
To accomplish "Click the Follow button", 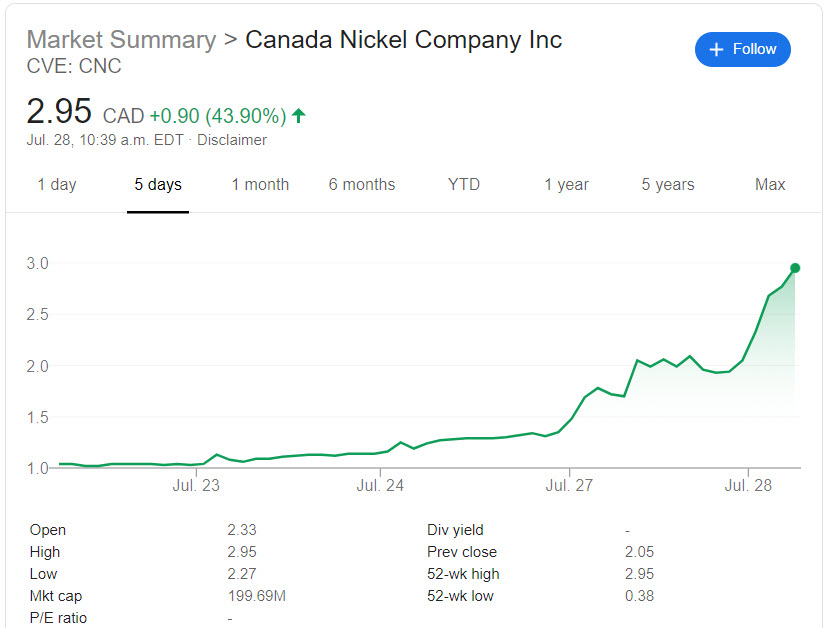I will [x=742, y=49].
